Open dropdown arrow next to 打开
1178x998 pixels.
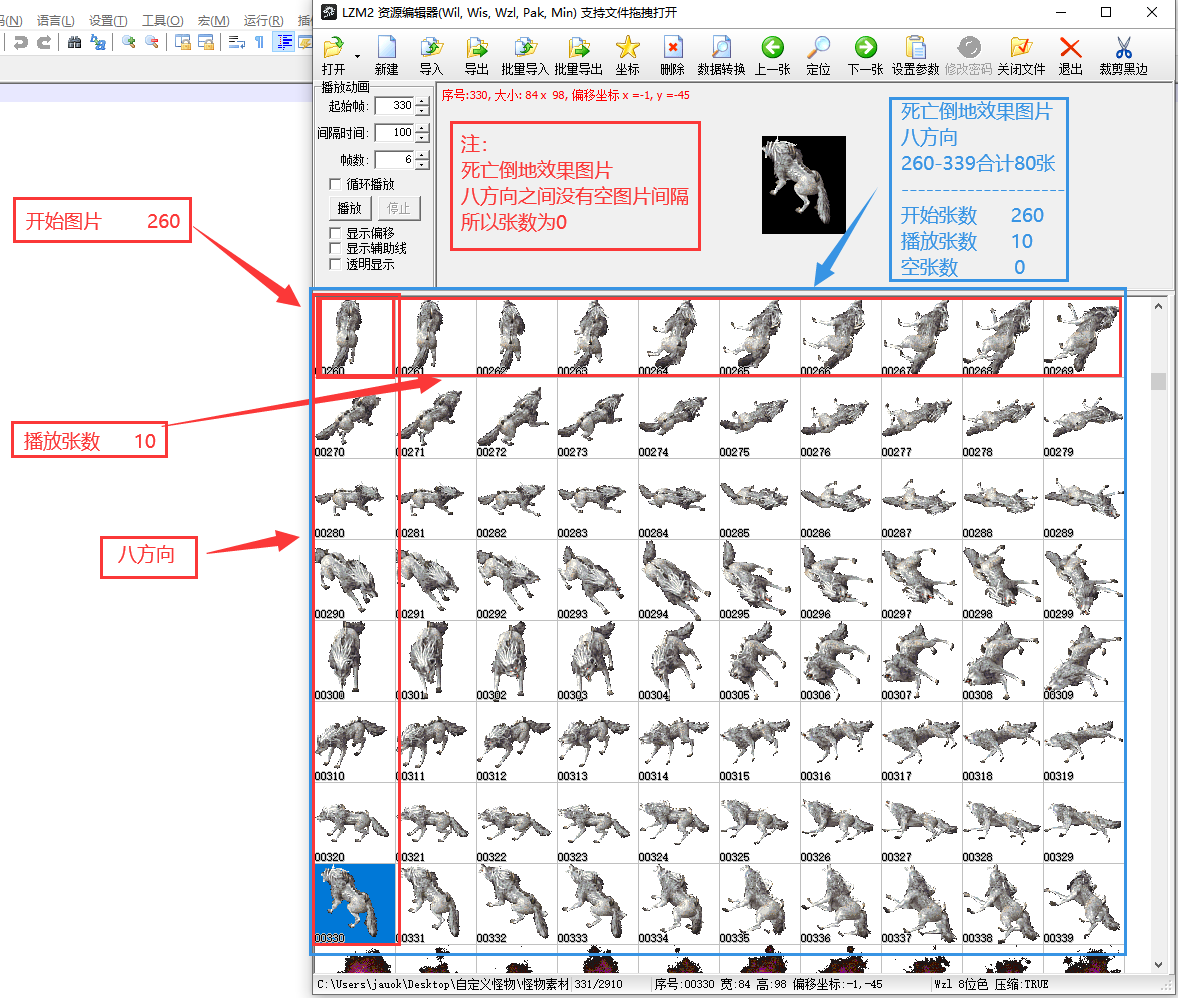(356, 56)
